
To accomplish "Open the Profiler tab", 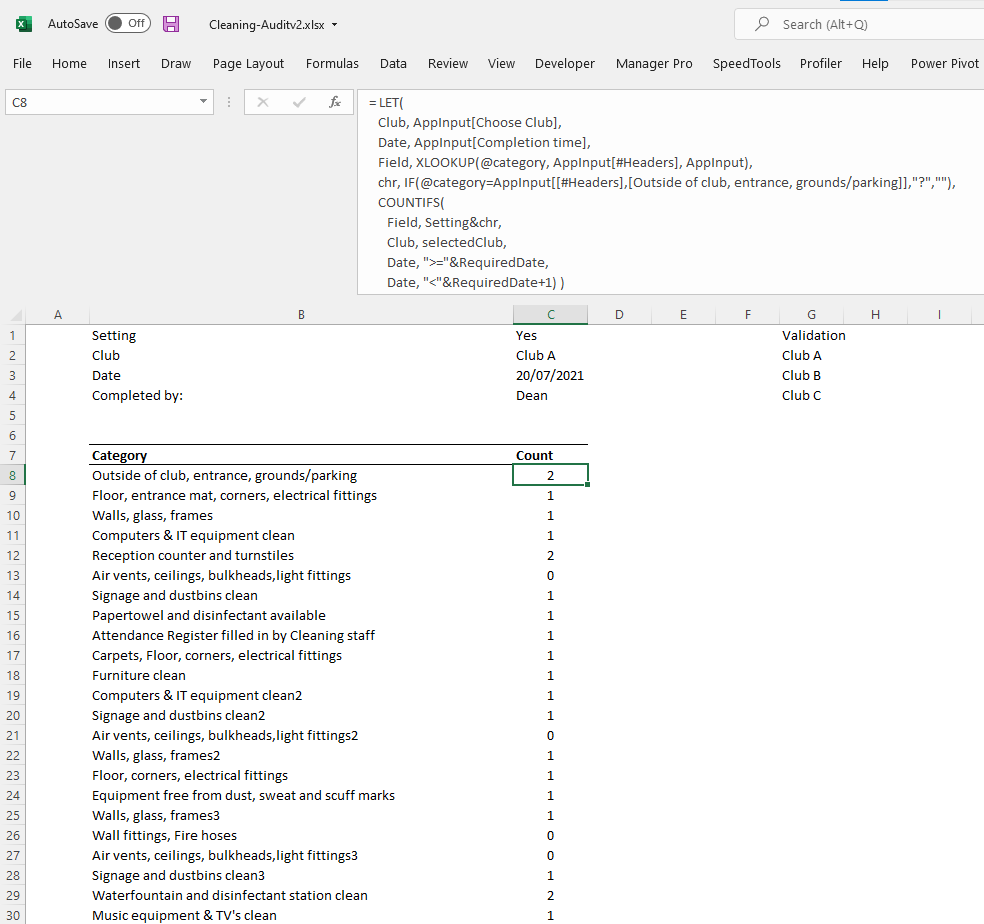I will [820, 63].
